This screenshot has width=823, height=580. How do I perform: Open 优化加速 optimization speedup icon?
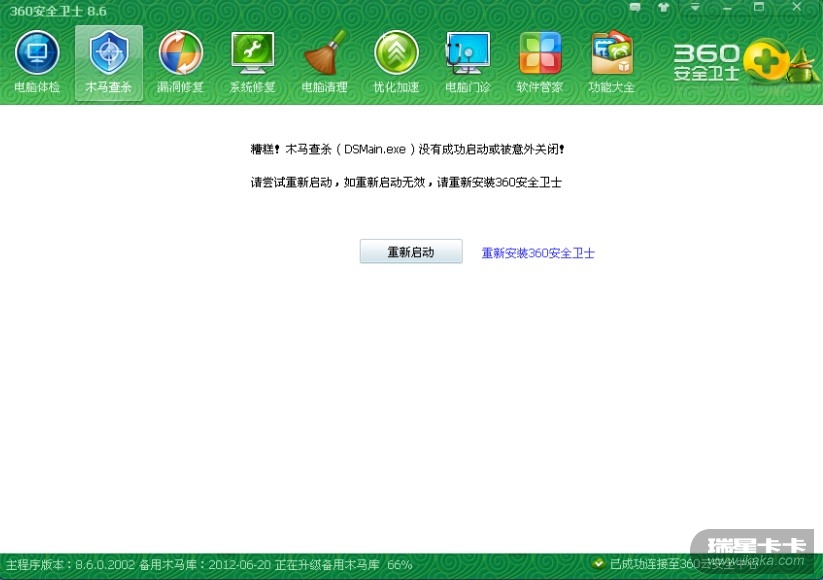[396, 62]
